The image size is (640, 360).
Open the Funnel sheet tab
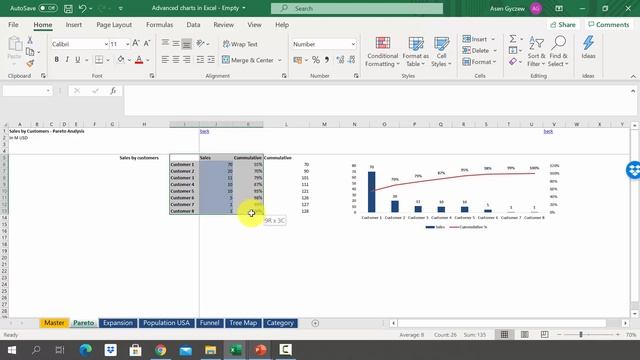click(209, 323)
